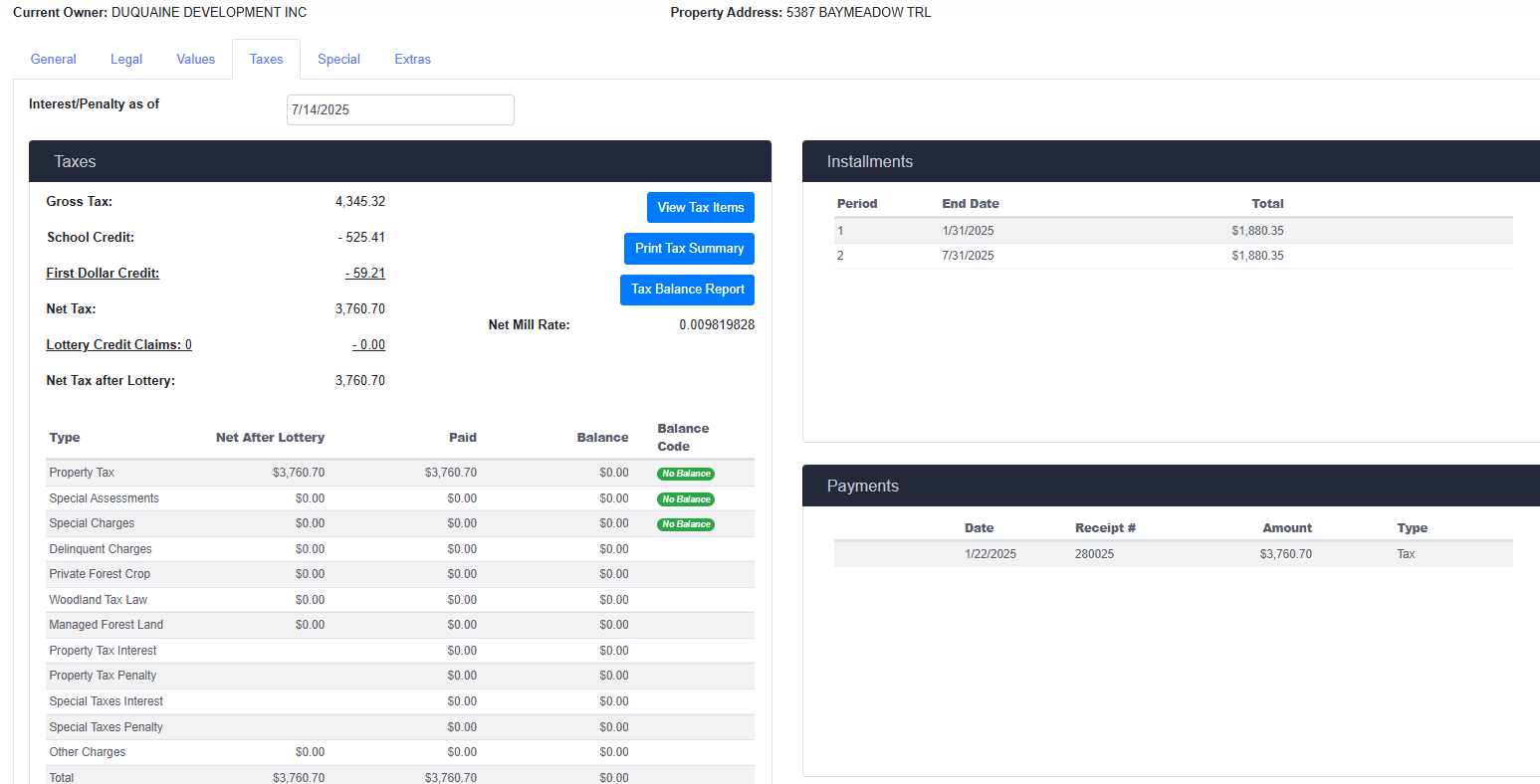Switch to the Legal tab
The image size is (1540, 784).
click(126, 60)
